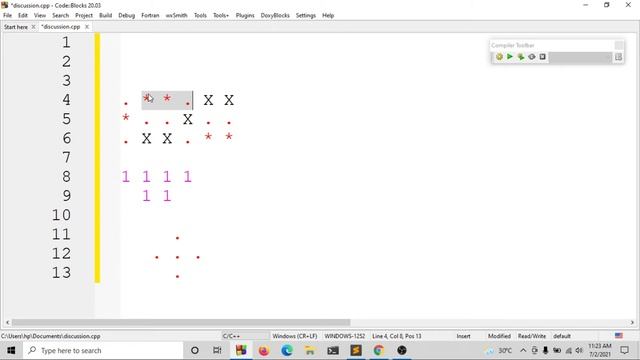Image resolution: width=640 pixels, height=360 pixels.
Task: Open the DoxyBlocks menu
Action: 275,16
